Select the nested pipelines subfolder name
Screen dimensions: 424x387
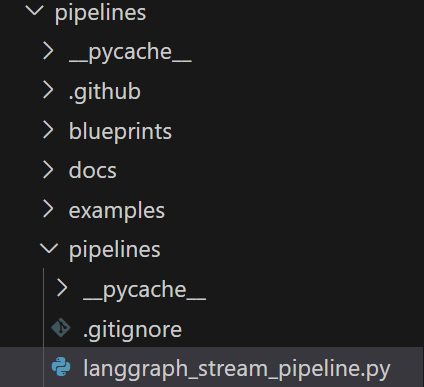tap(115, 250)
